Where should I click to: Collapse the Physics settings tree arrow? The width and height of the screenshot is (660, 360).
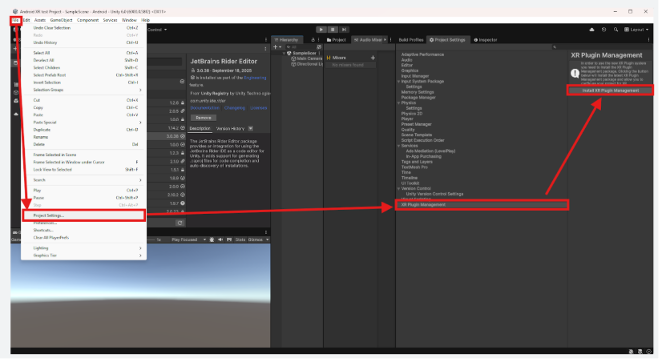pyautogui.click(x=399, y=103)
